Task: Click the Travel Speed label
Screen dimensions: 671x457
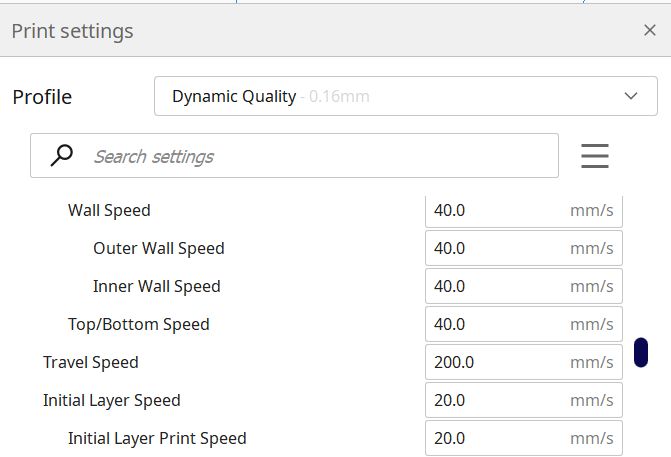Action: point(91,363)
